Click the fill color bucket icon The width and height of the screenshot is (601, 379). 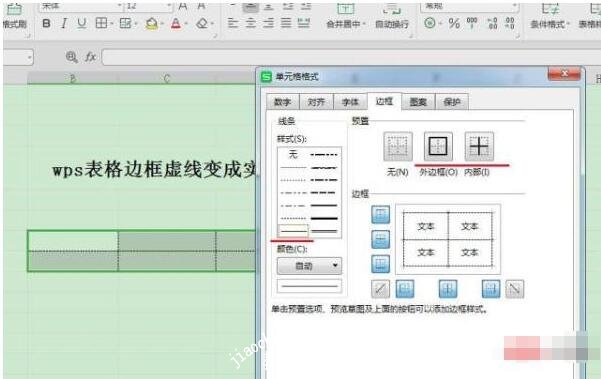[x=152, y=24]
